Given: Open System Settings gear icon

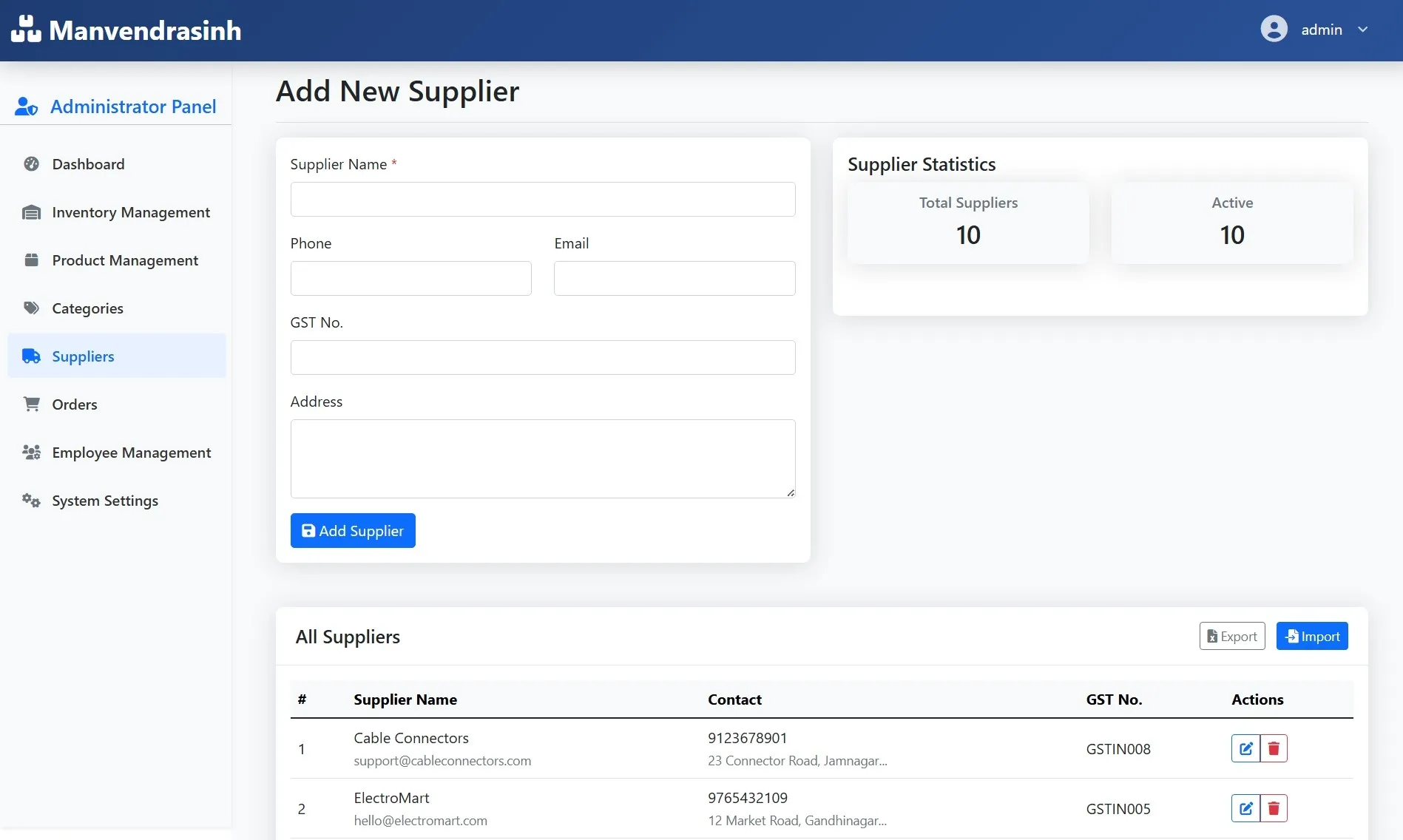Looking at the screenshot, I should tap(30, 501).
